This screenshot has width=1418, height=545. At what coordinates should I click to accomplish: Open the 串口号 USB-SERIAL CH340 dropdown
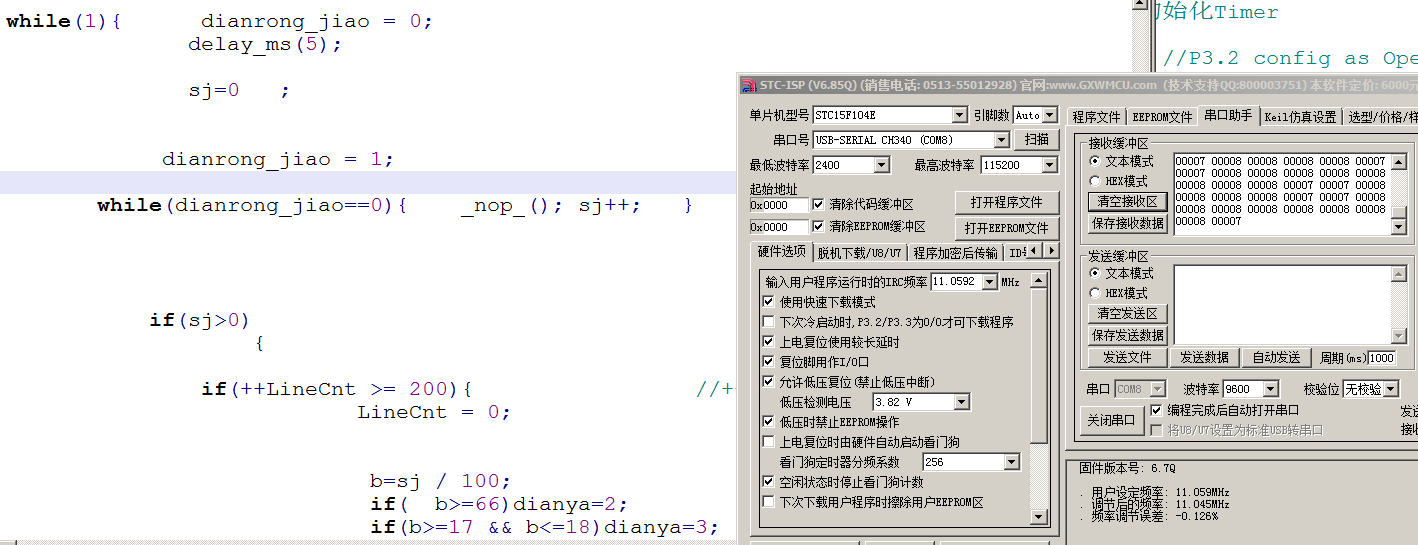[x=1001, y=140]
